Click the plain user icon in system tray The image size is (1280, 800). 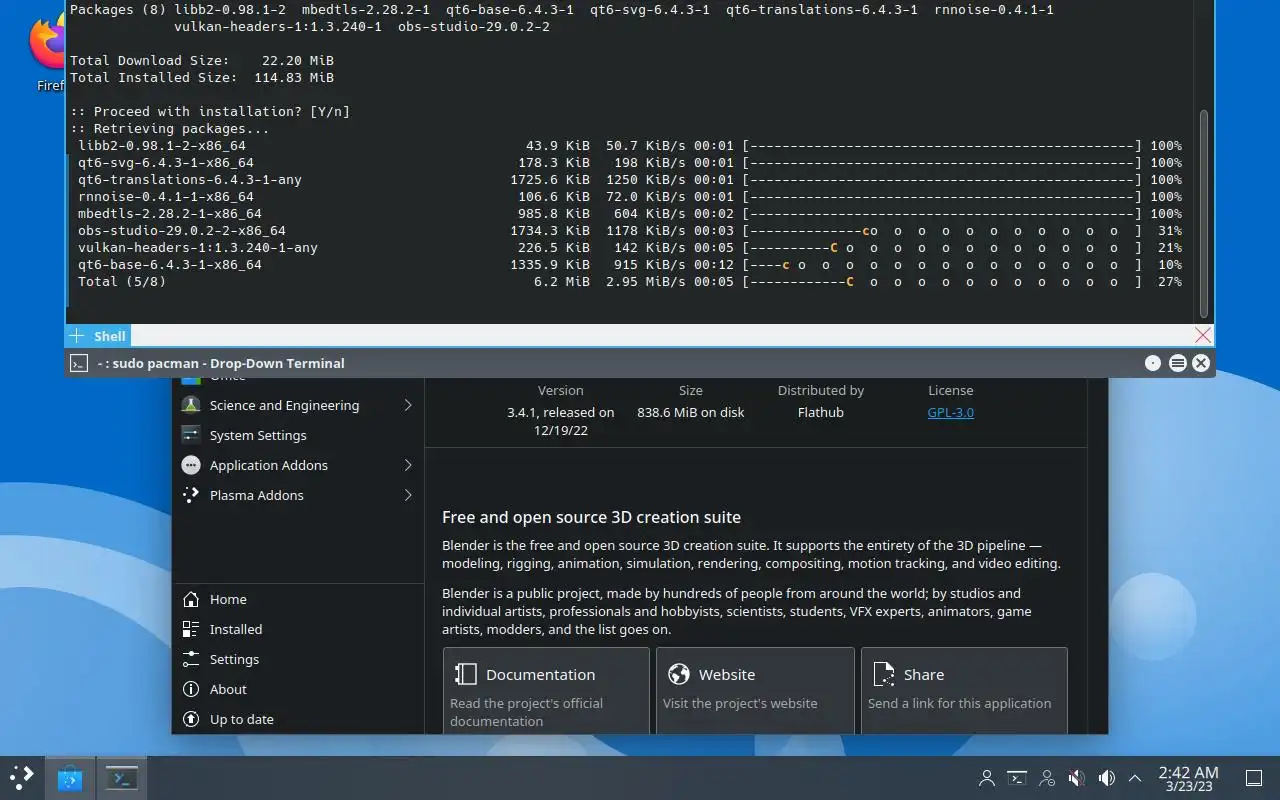point(987,777)
